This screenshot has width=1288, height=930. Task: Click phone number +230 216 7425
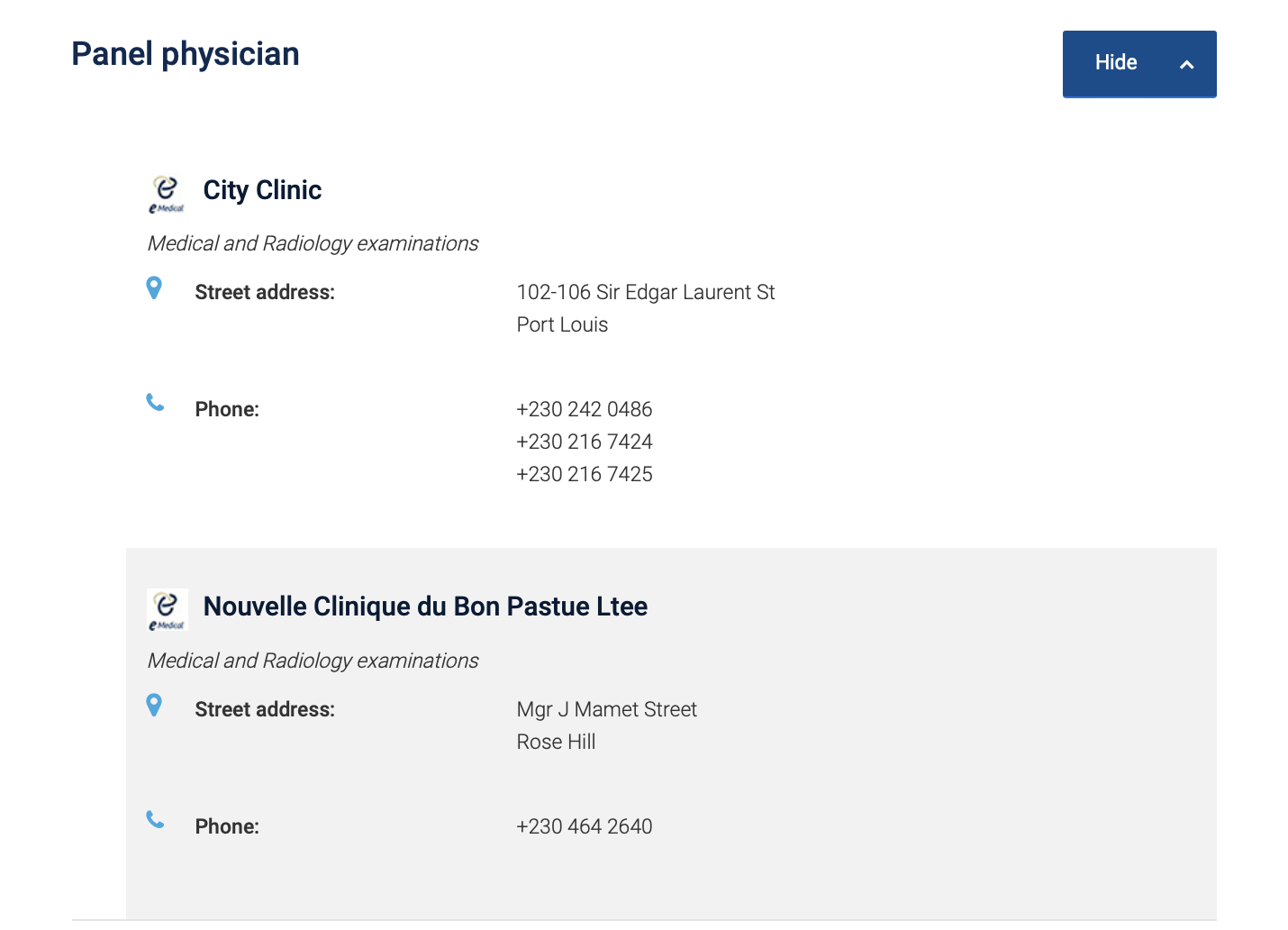pyautogui.click(x=584, y=474)
